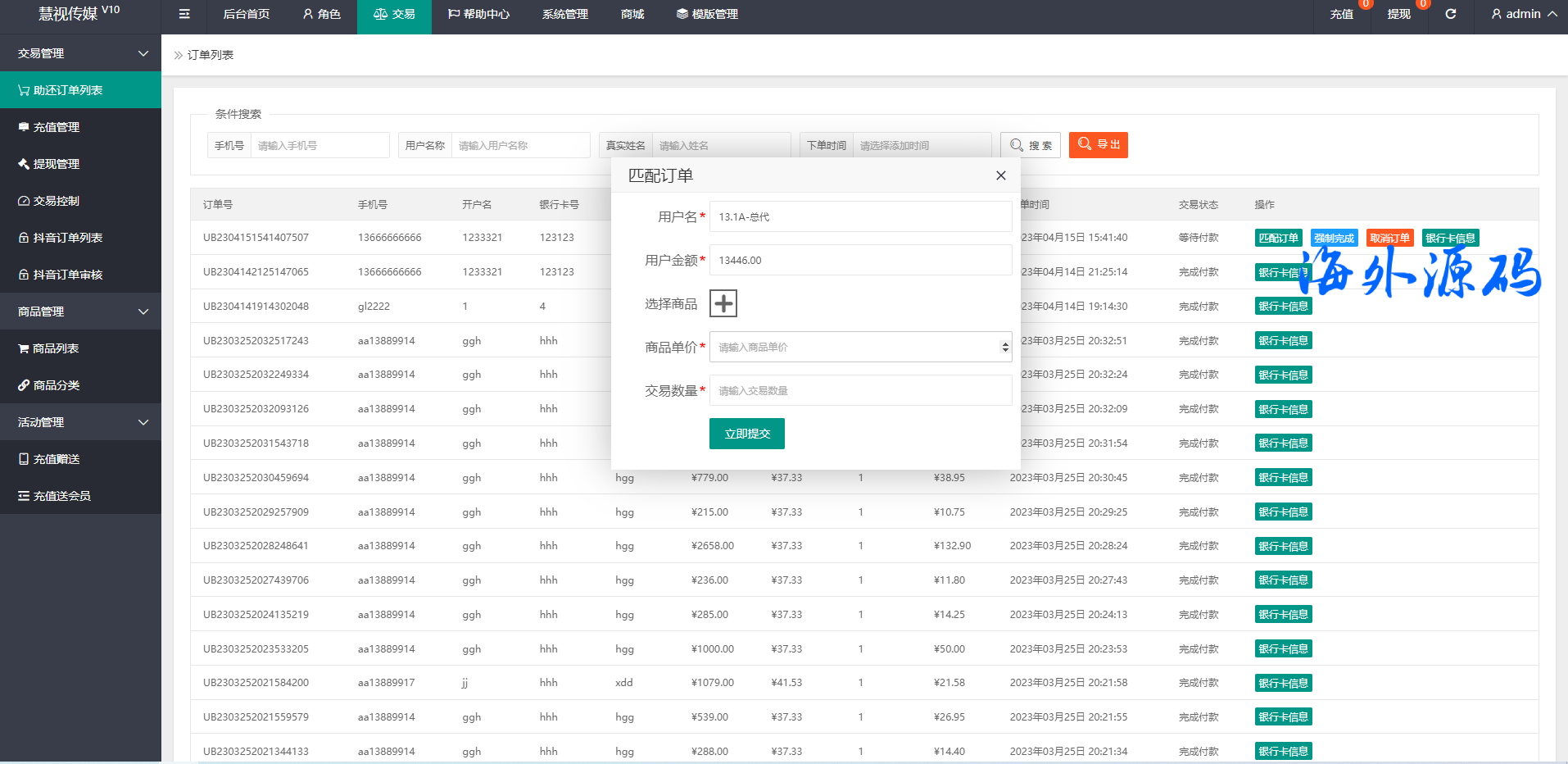Image resolution: width=1568 pixels, height=764 pixels.
Task: Switch to the 系统管理 top menu
Action: [564, 14]
